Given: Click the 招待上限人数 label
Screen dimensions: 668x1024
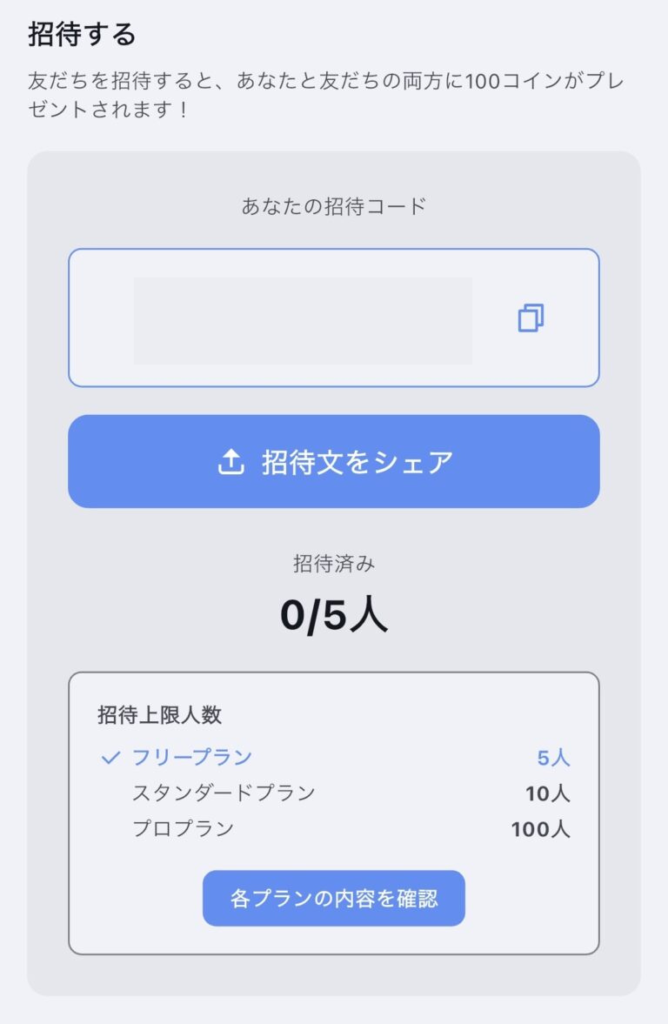Looking at the screenshot, I should pos(159,715).
